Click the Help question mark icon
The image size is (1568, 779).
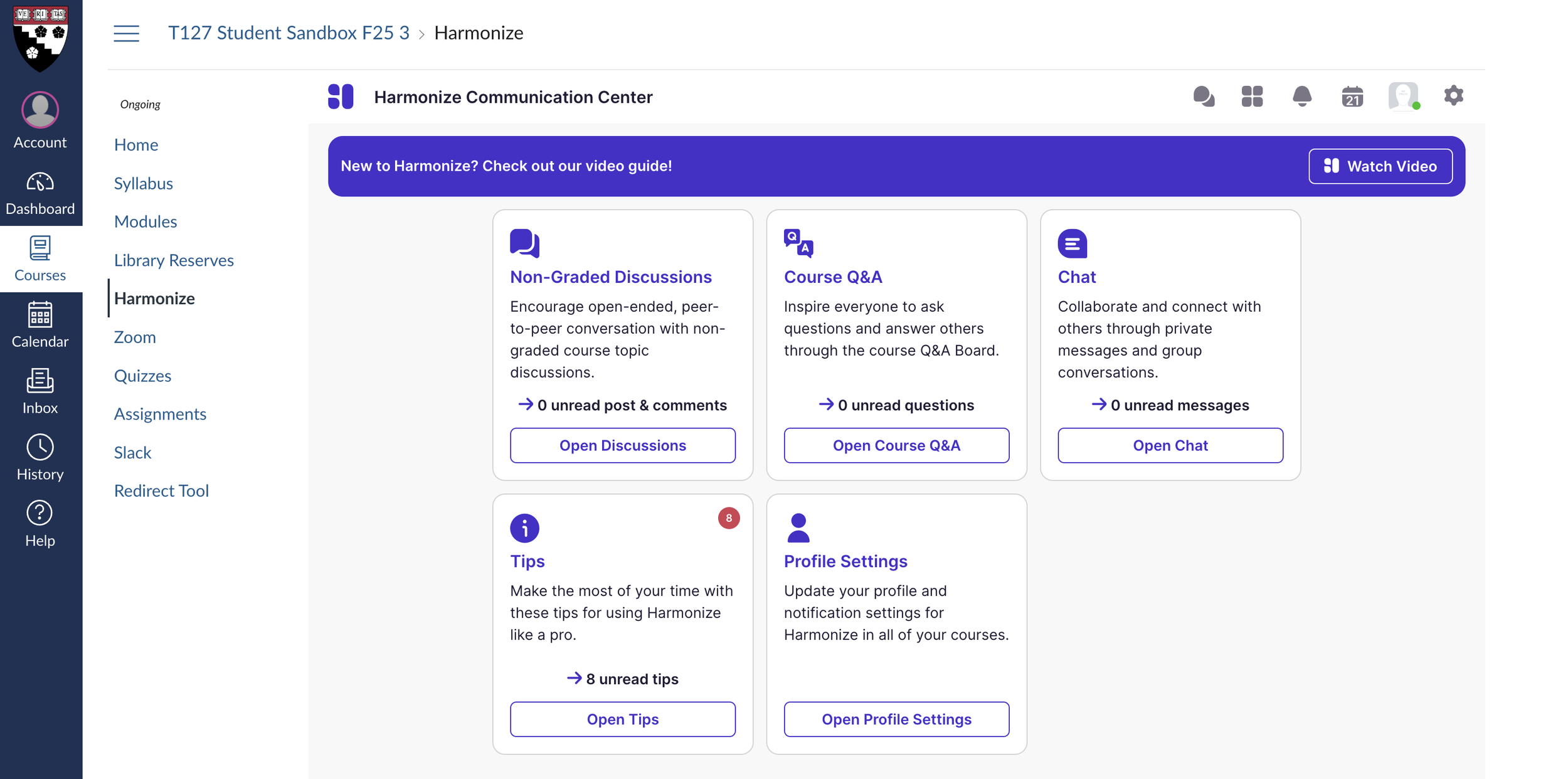point(40,513)
